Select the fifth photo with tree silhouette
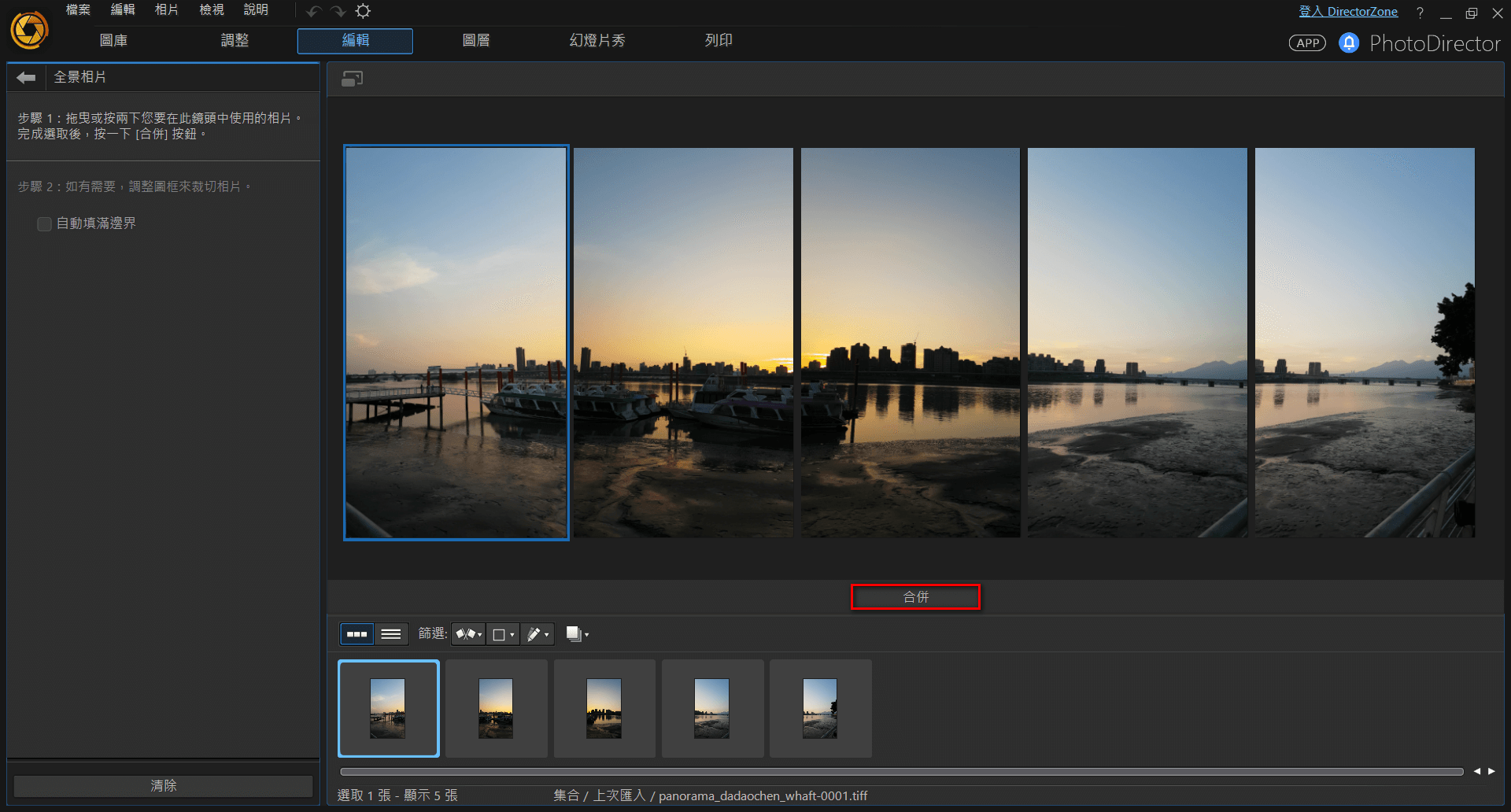1511x812 pixels. click(x=1365, y=343)
